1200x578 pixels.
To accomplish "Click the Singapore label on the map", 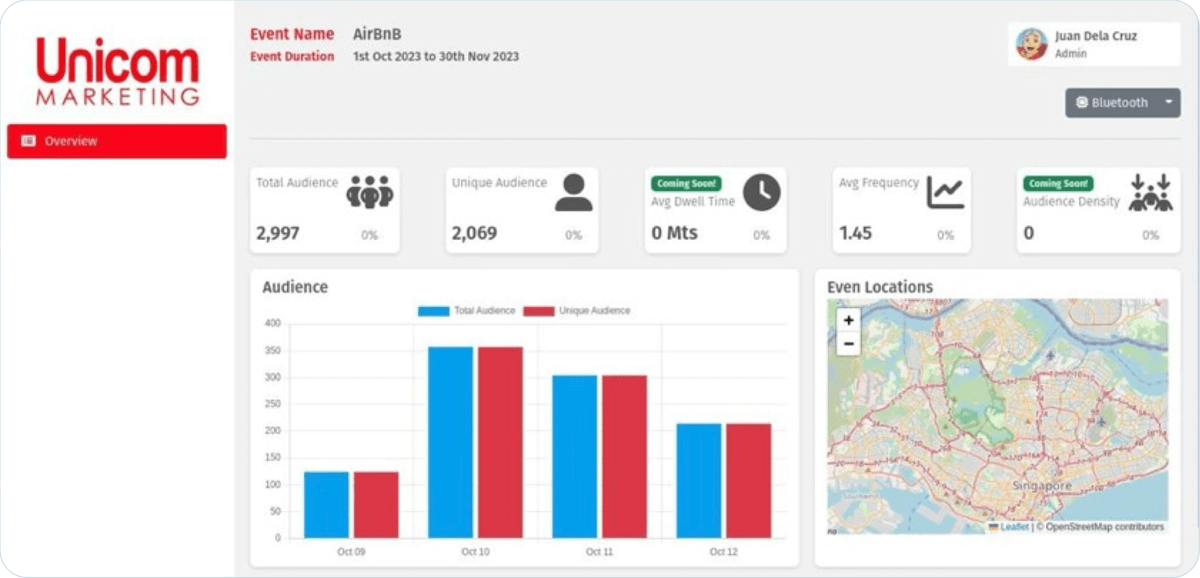I will pos(1044,486).
